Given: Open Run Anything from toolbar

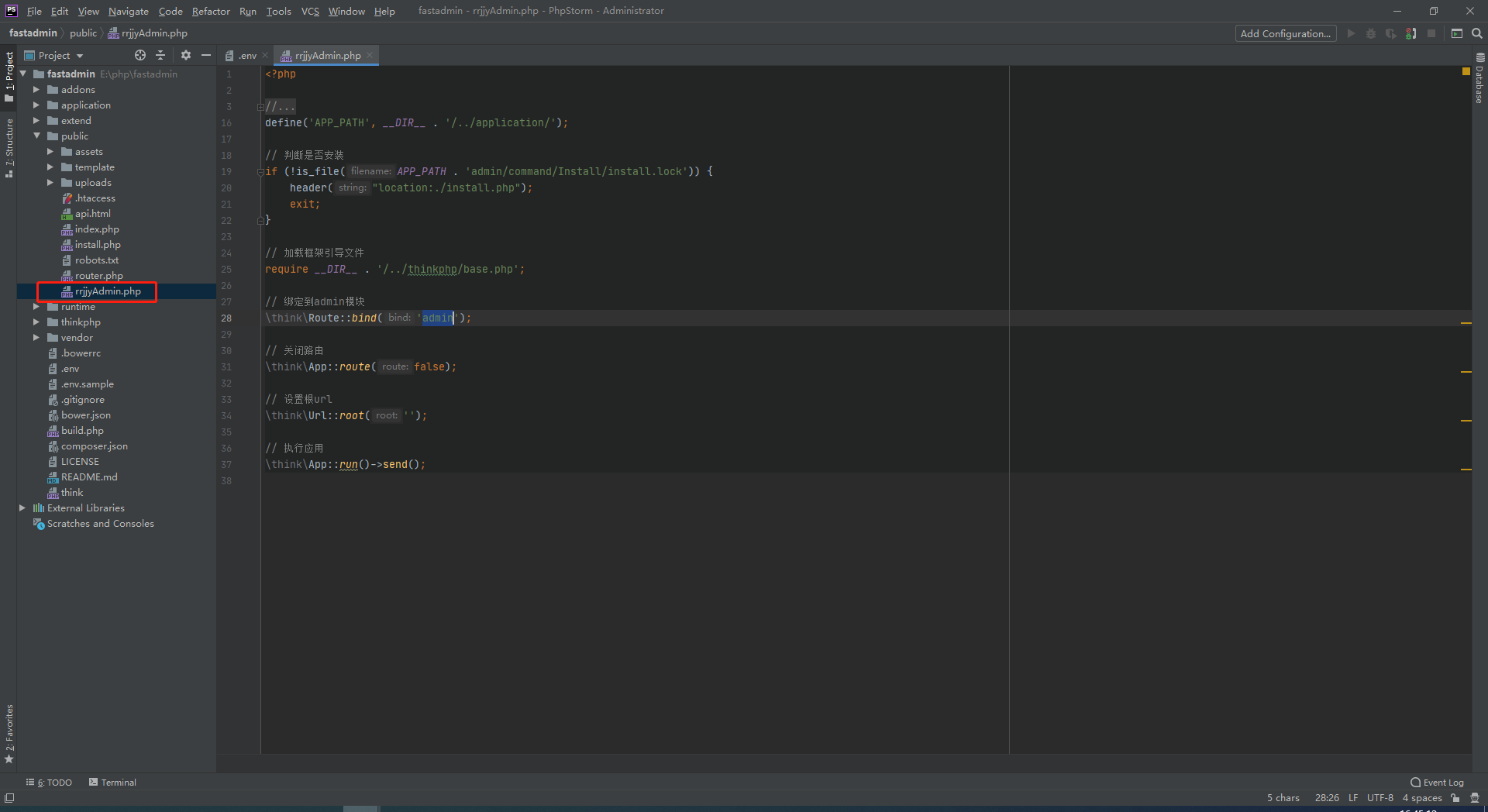Looking at the screenshot, I should tap(1457, 33).
